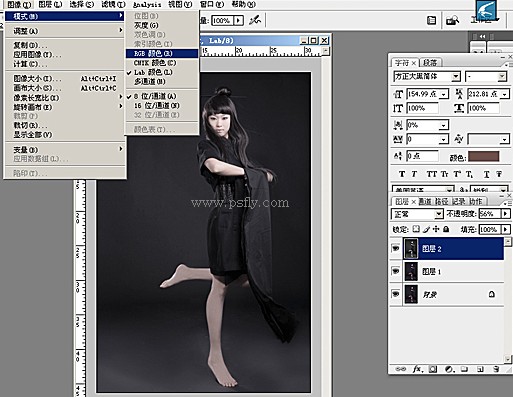This screenshot has width=513, height=397.
Task: Switch to 通道 channels tab
Action: click(x=425, y=202)
